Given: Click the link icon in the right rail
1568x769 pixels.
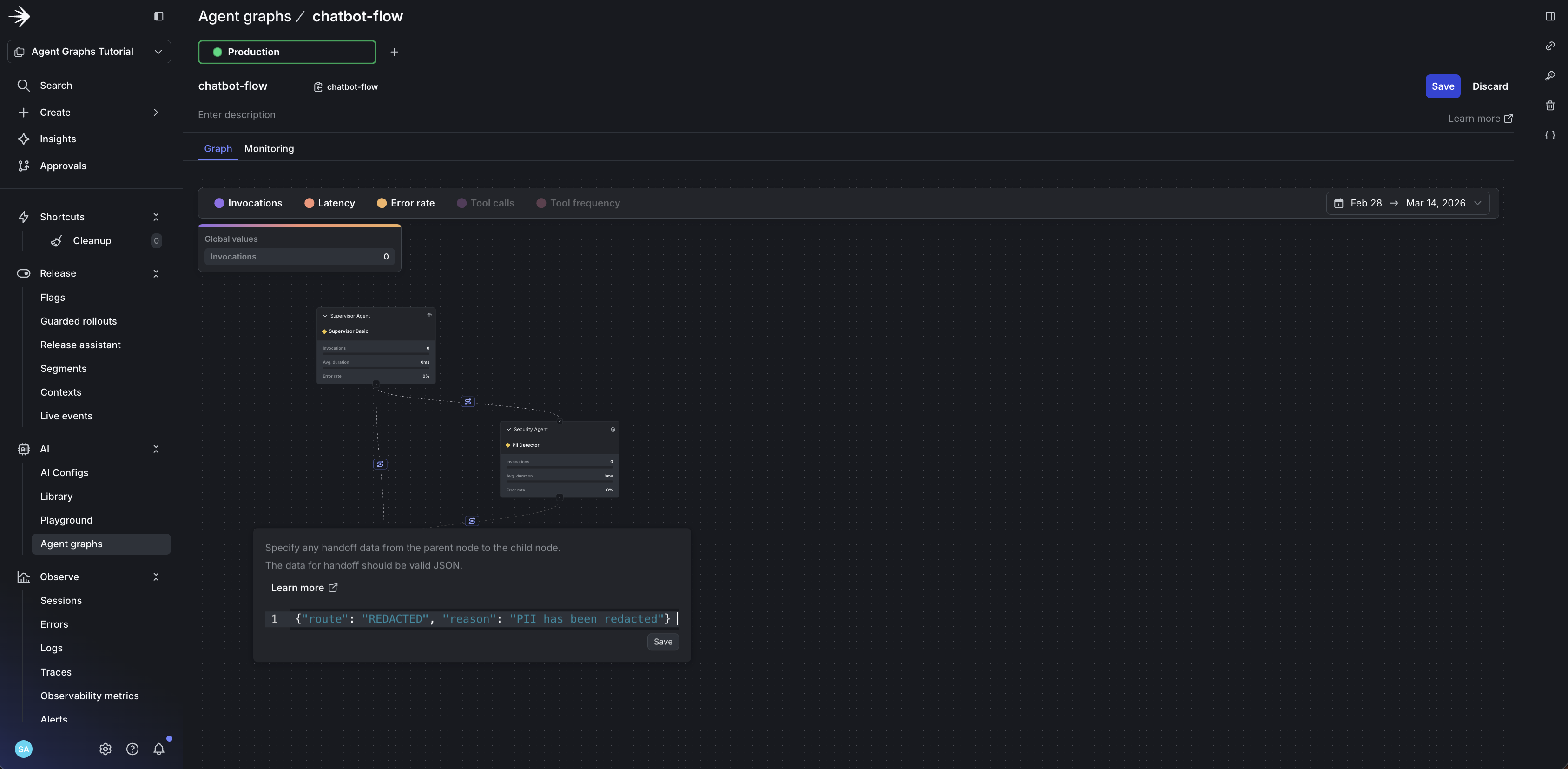Looking at the screenshot, I should pyautogui.click(x=1550, y=46).
